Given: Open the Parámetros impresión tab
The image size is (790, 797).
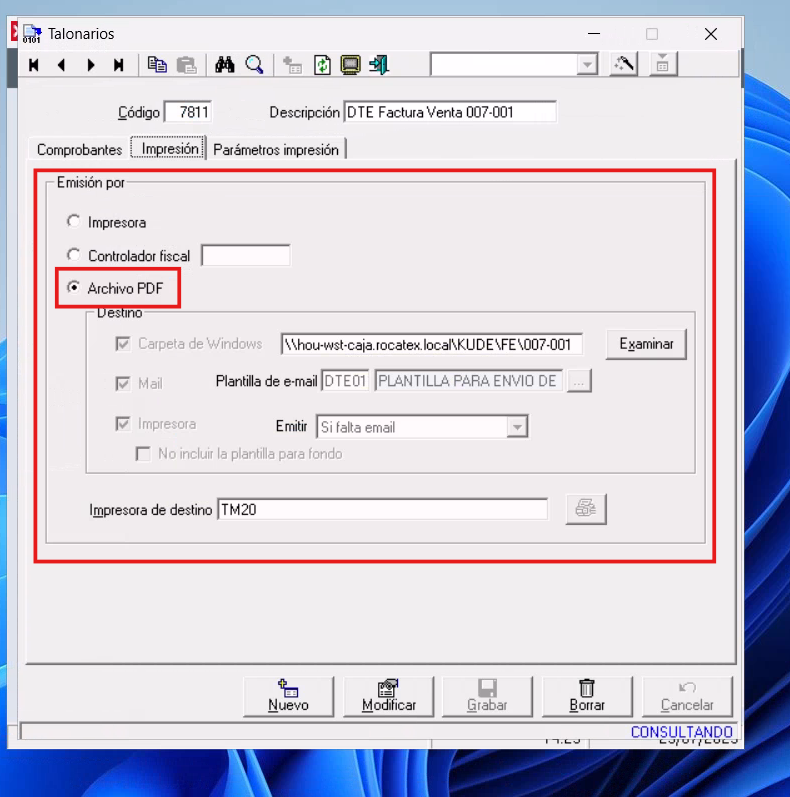Looking at the screenshot, I should point(277,150).
